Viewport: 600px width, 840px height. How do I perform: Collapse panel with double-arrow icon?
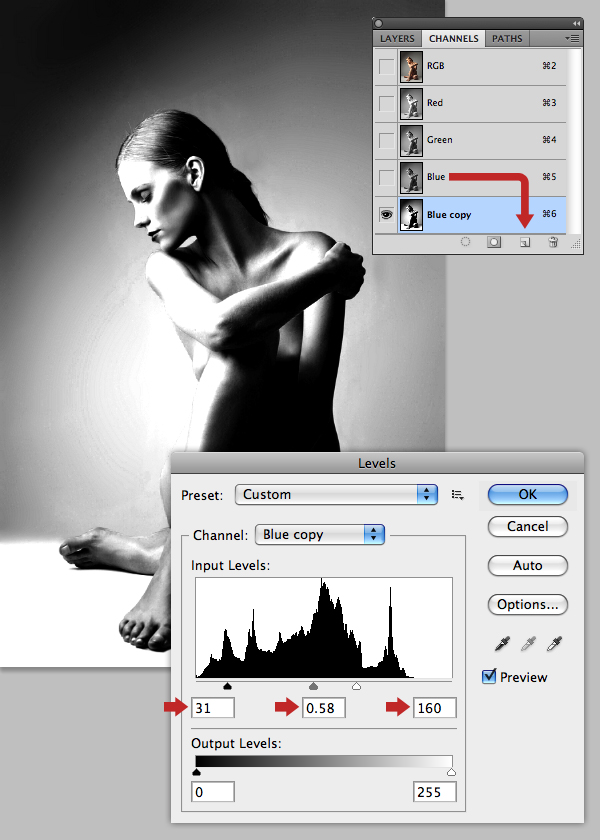pyautogui.click(x=576, y=24)
